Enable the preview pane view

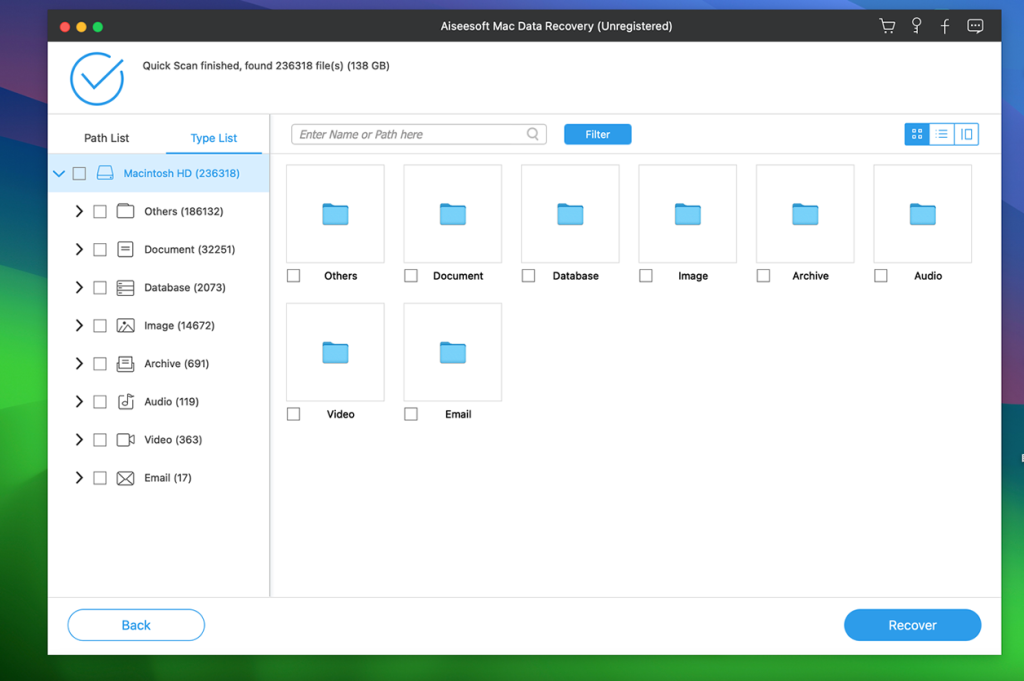pos(965,133)
